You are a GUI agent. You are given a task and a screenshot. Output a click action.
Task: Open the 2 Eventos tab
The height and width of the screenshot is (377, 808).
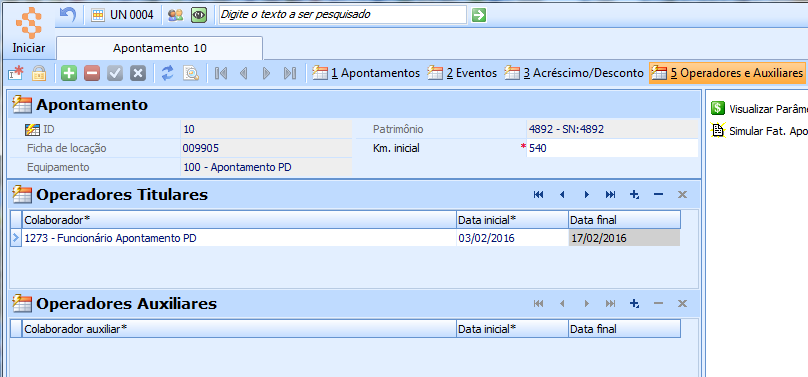(463, 73)
